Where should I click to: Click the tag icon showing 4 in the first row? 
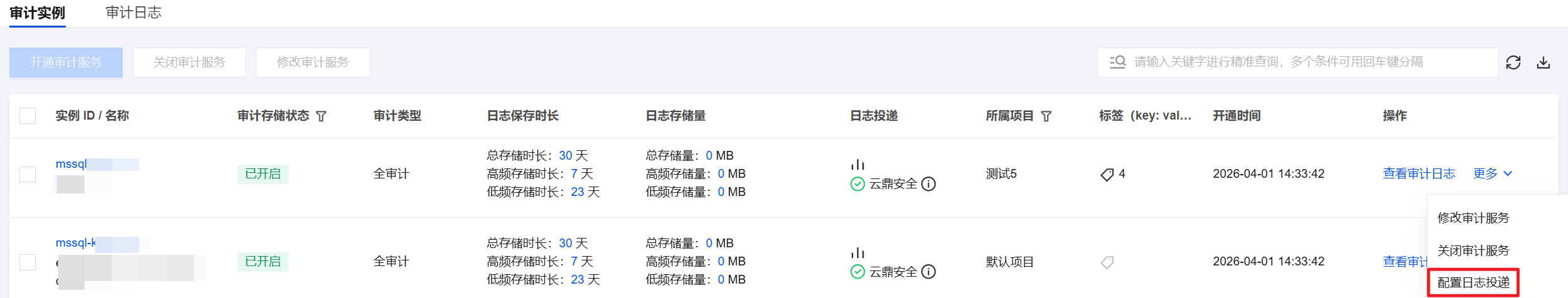[1107, 175]
